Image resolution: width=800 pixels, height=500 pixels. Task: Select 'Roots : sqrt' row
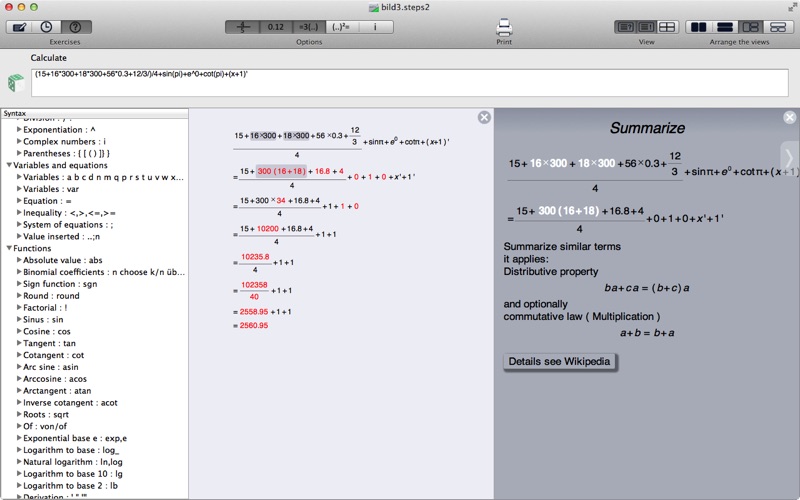94,415
